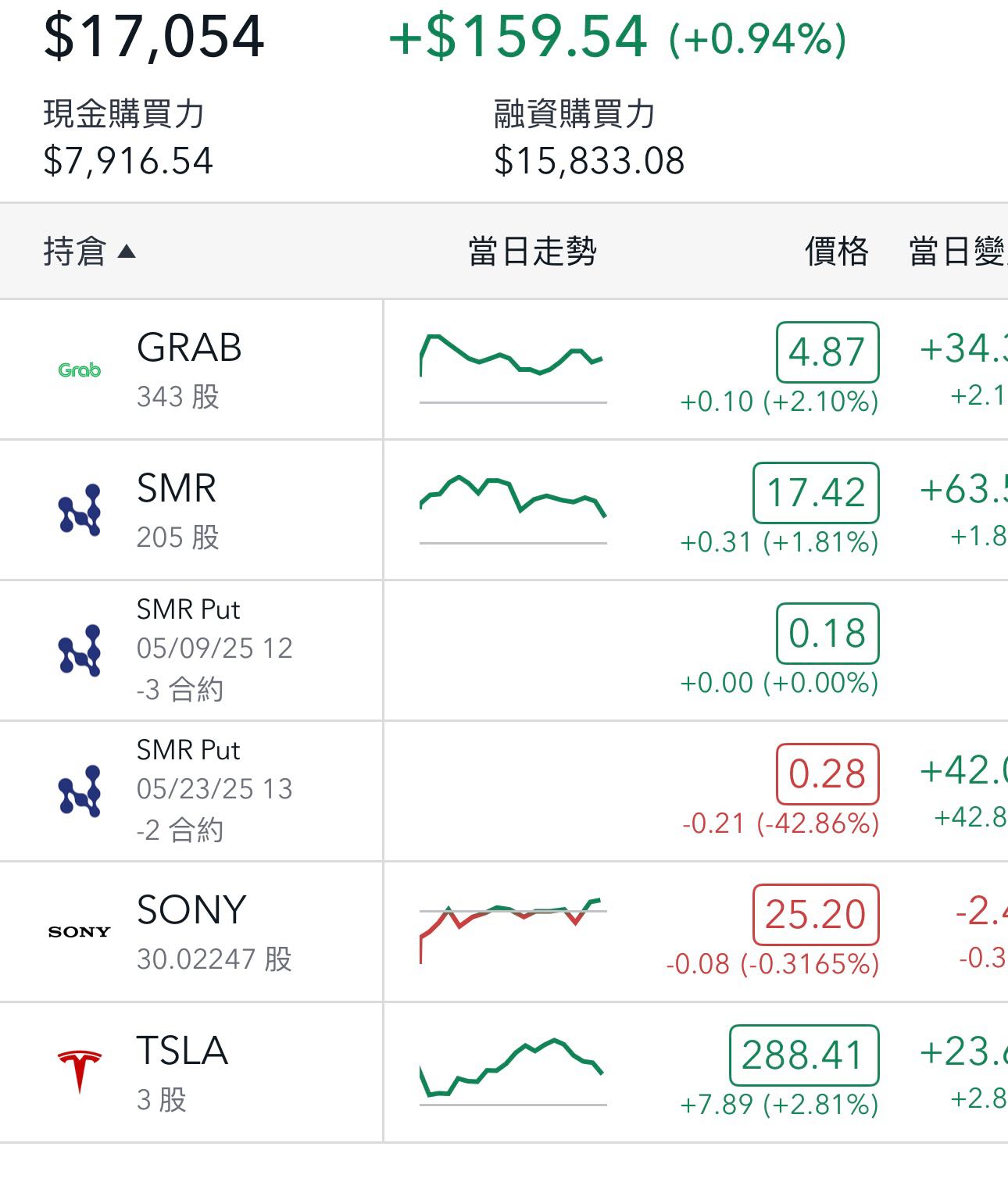Tap the SMR stock logo icon
This screenshot has height=1182, width=1008.
(80, 510)
